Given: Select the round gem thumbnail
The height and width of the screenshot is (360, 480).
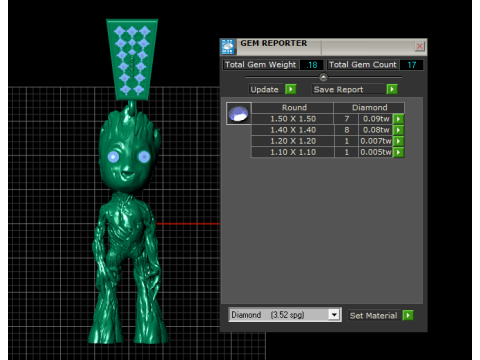Looking at the screenshot, I should coord(239,113).
